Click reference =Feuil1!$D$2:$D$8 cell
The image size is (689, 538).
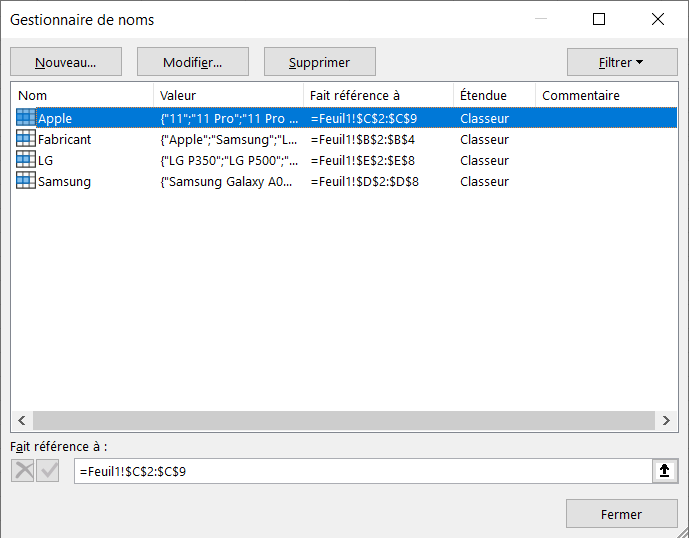[364, 182]
